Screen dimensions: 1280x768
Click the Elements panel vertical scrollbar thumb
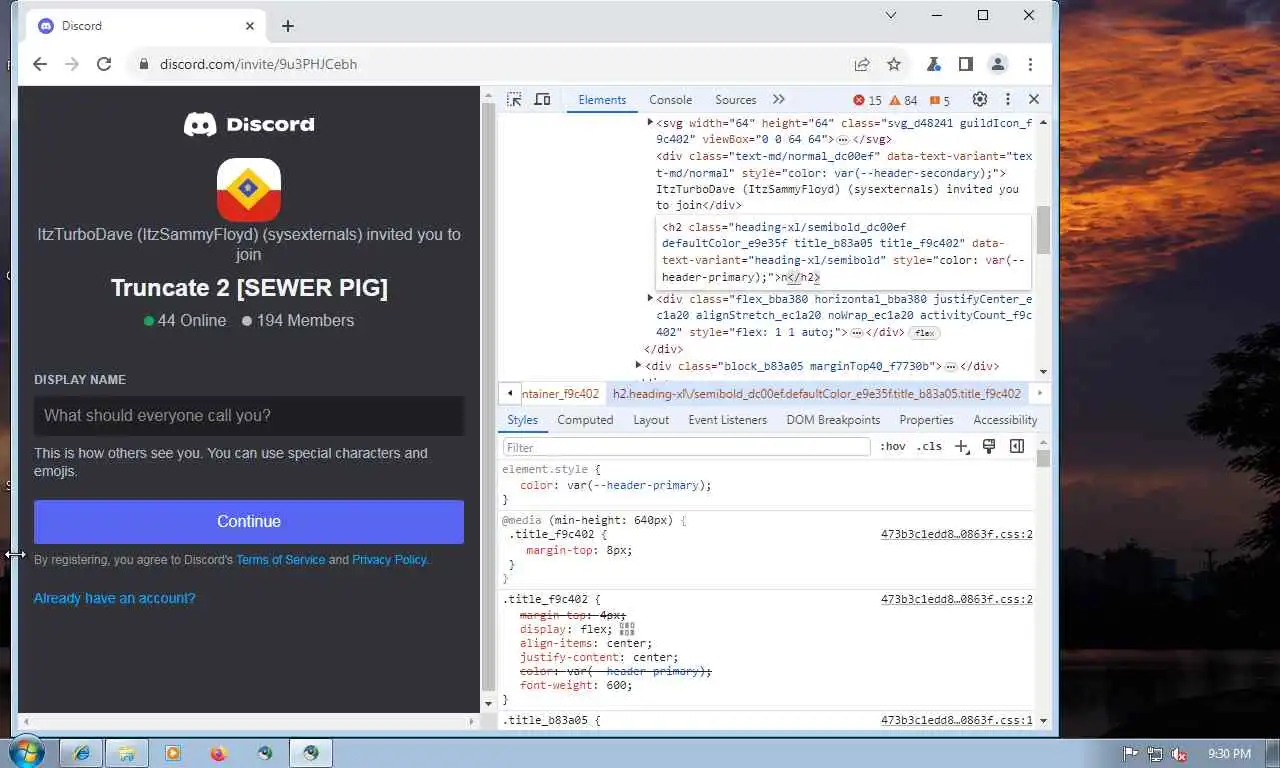click(x=1043, y=230)
